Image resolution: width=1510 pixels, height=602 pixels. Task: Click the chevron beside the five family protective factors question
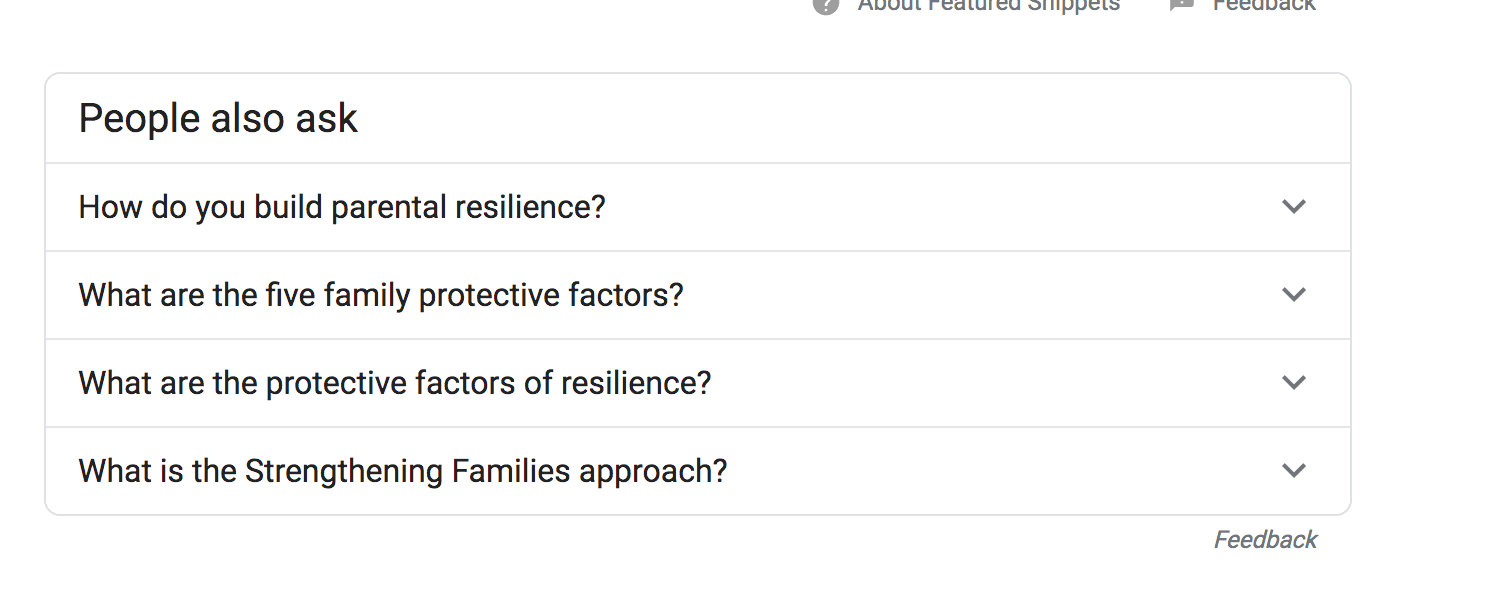click(1294, 295)
